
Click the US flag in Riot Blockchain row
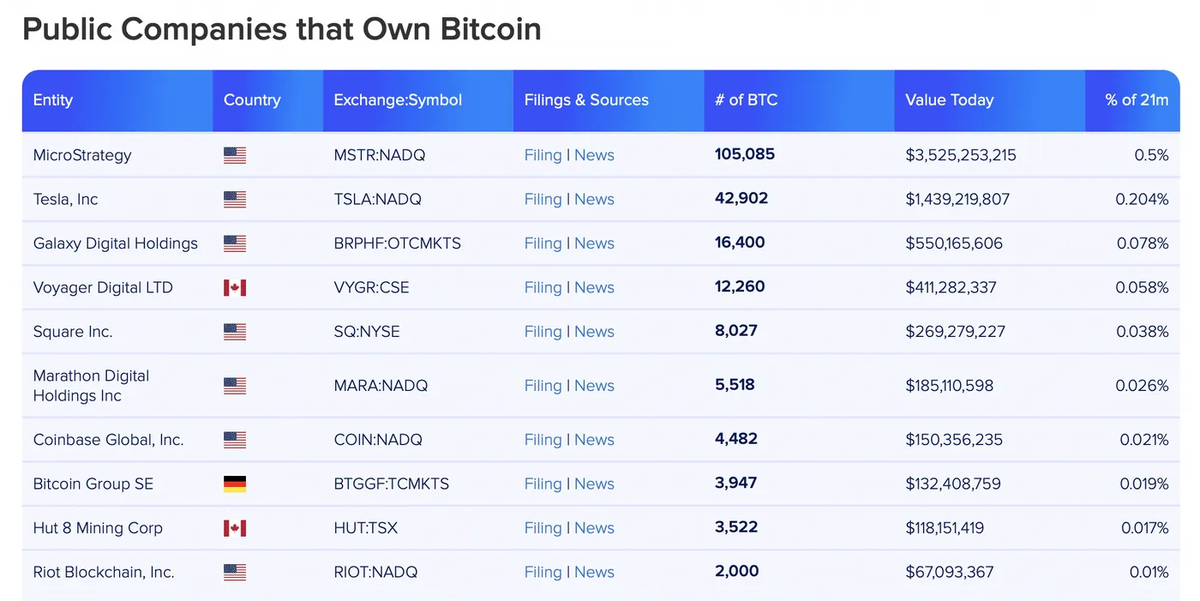(234, 572)
